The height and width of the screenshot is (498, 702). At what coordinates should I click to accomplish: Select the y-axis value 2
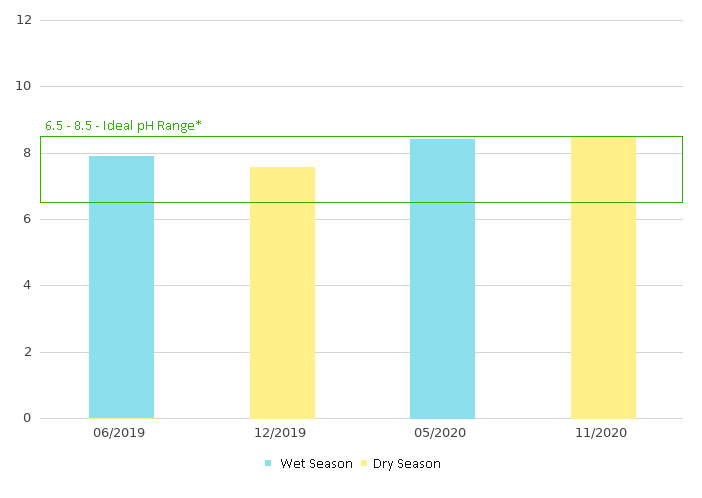27,352
